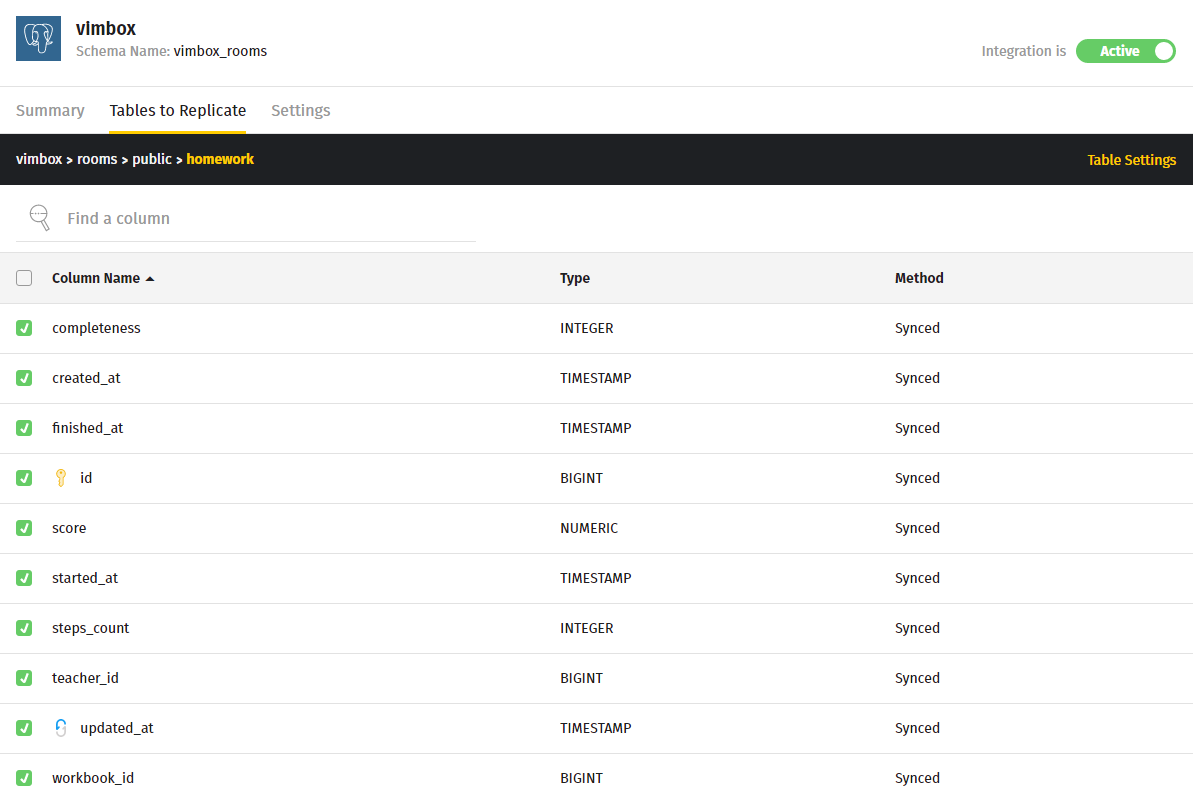Click Synced method of id row
Viewport: 1193px width, 803px height.
(x=917, y=478)
